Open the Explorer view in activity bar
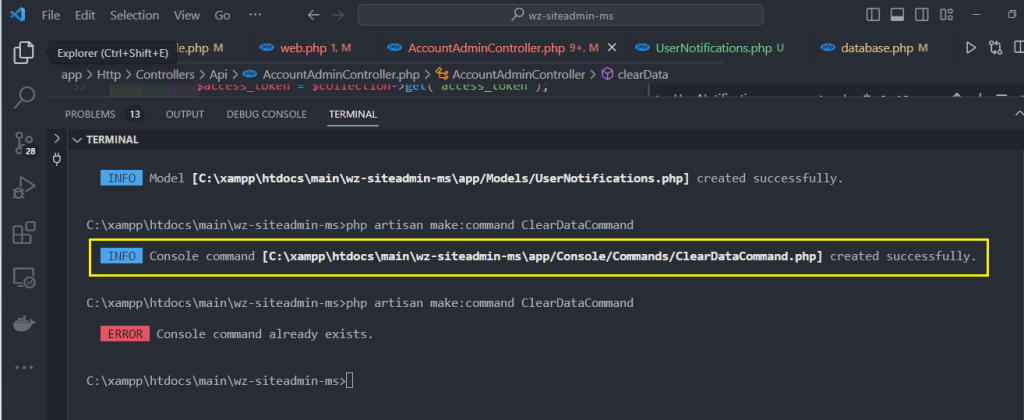Viewport: 1024px width, 420px height. pyautogui.click(x=24, y=53)
